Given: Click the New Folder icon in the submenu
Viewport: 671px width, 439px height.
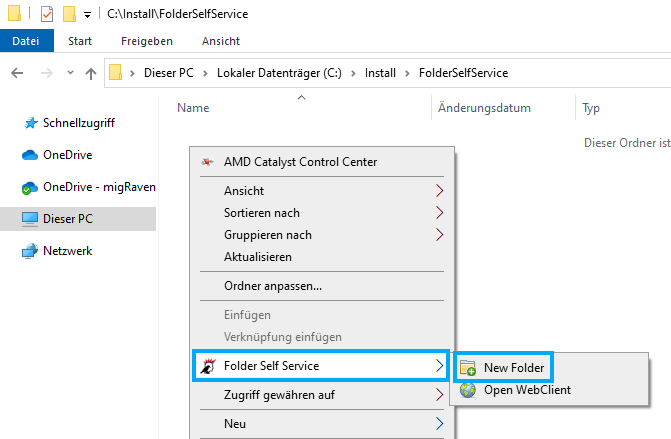Looking at the screenshot, I should pyautogui.click(x=468, y=368).
